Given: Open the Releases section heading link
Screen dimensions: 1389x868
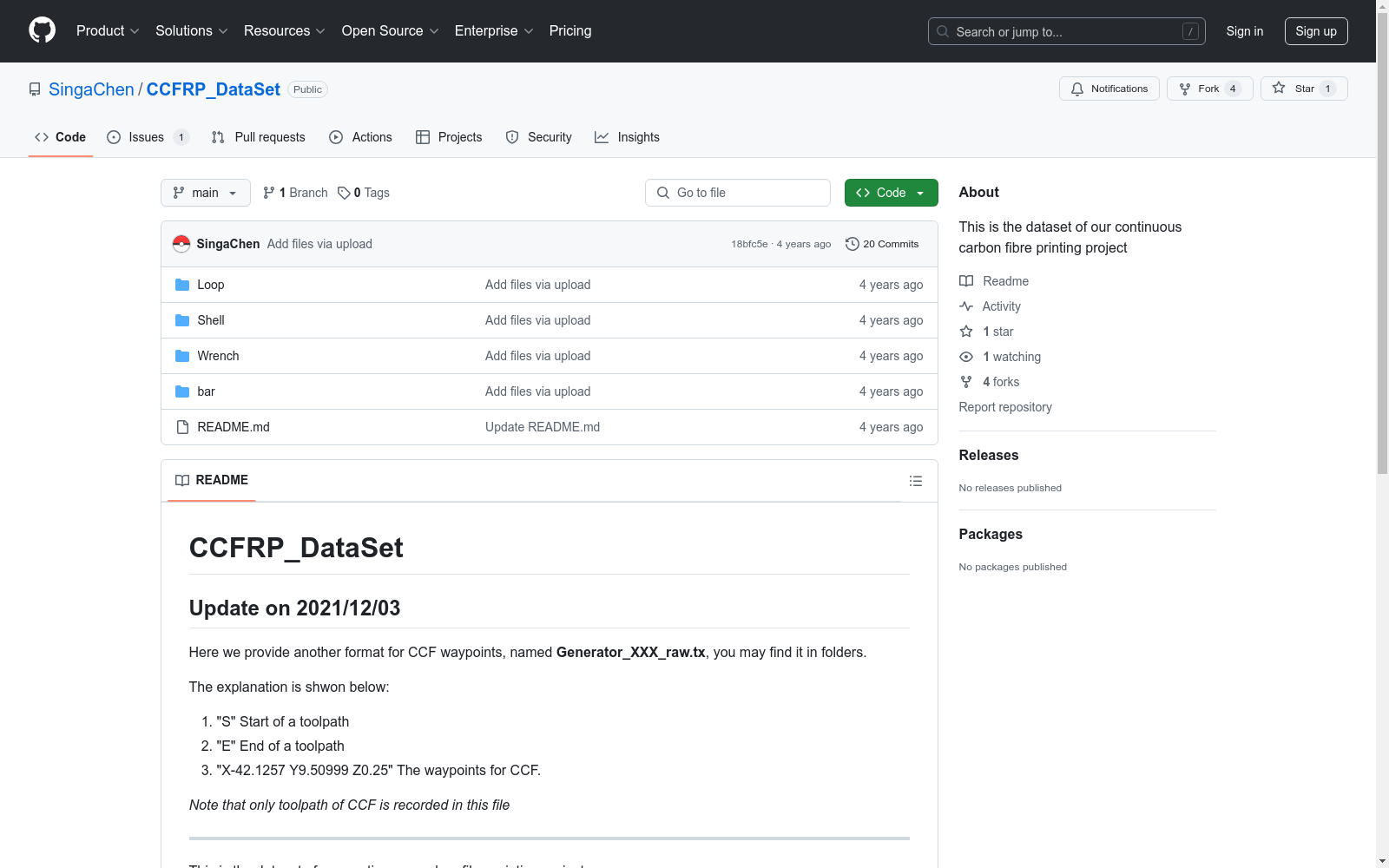Looking at the screenshot, I should pos(989,455).
